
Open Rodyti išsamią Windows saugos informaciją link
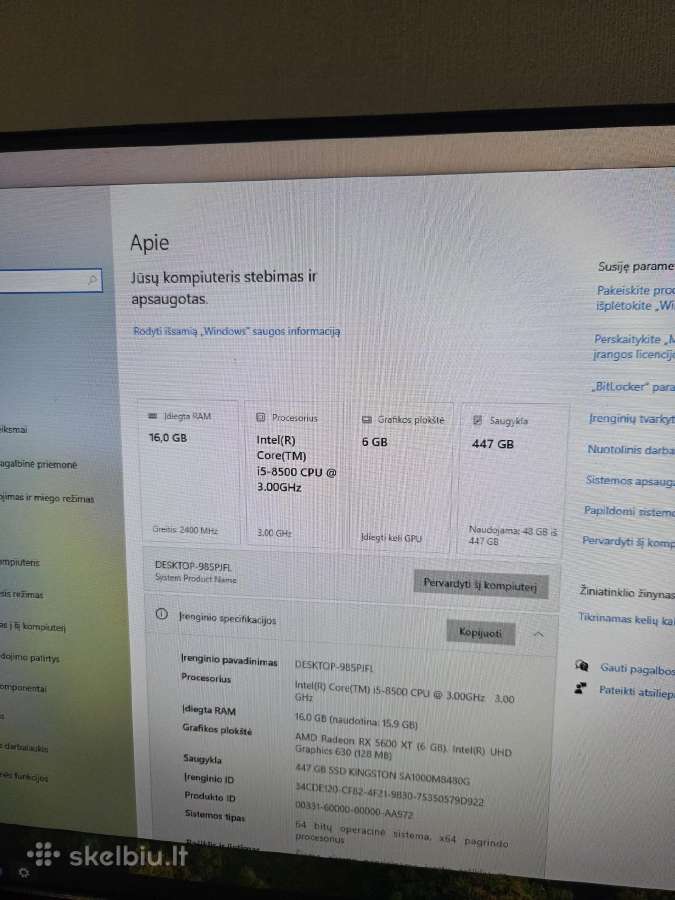(236, 331)
